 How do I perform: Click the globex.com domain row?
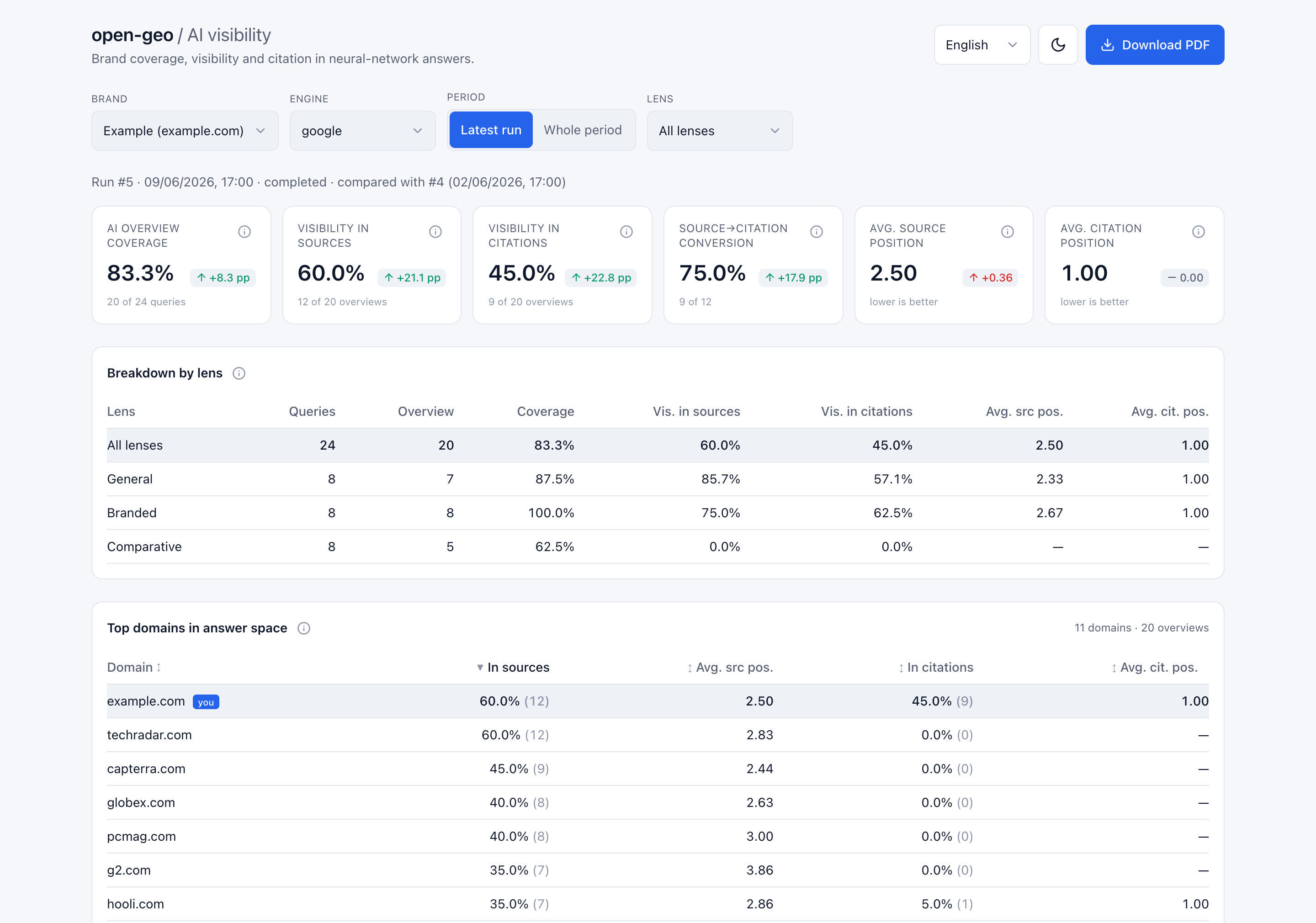tap(658, 803)
